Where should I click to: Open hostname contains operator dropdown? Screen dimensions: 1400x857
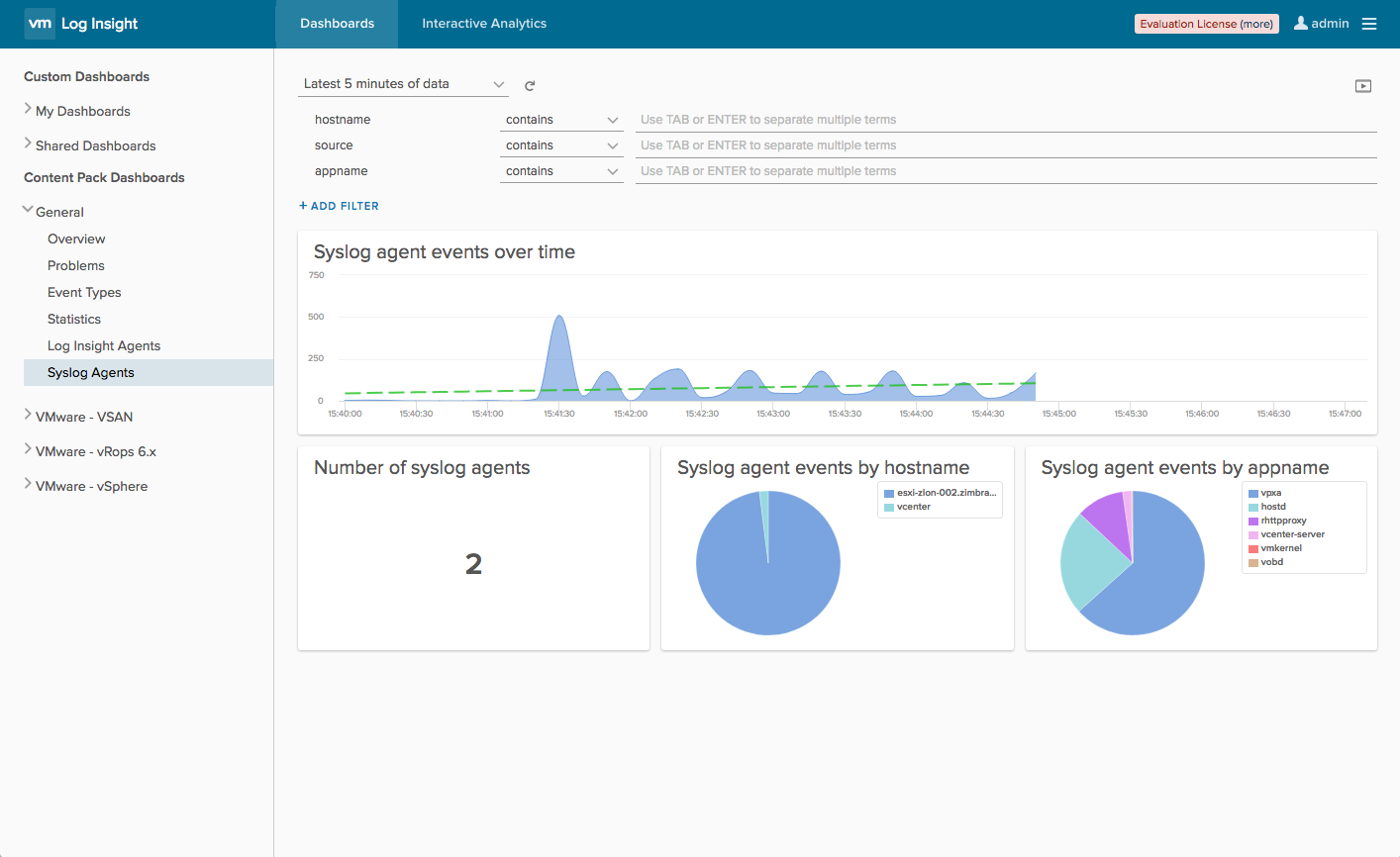pos(561,120)
